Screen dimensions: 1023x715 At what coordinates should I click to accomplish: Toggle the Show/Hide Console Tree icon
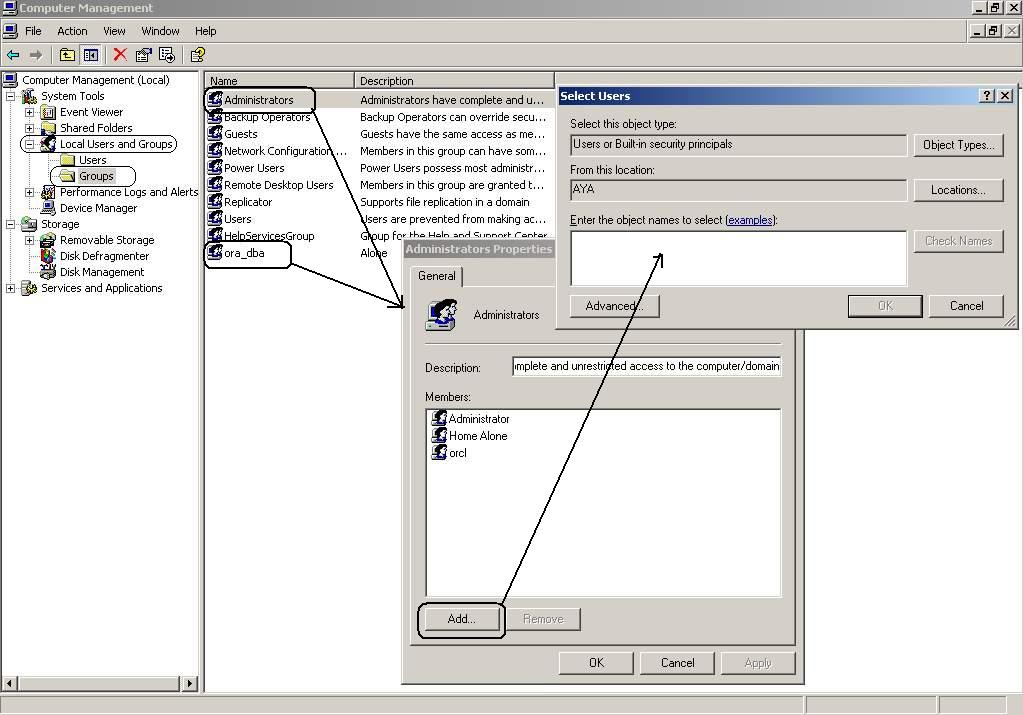[91, 55]
